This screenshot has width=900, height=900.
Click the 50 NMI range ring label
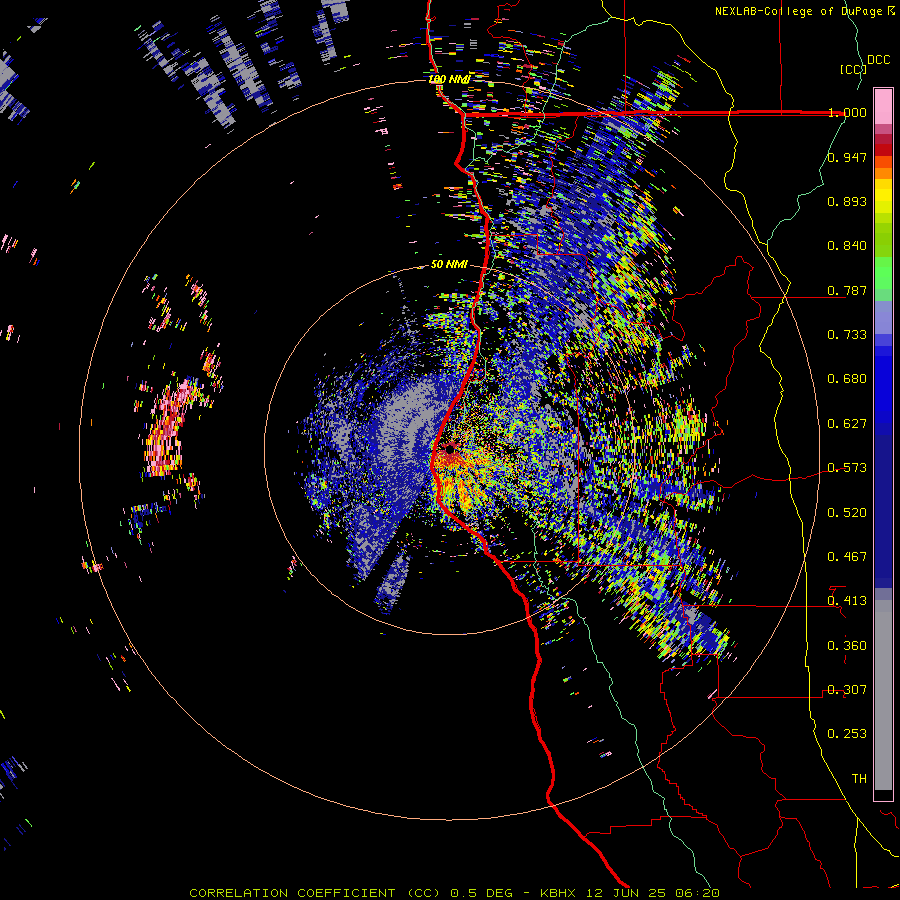(449, 265)
